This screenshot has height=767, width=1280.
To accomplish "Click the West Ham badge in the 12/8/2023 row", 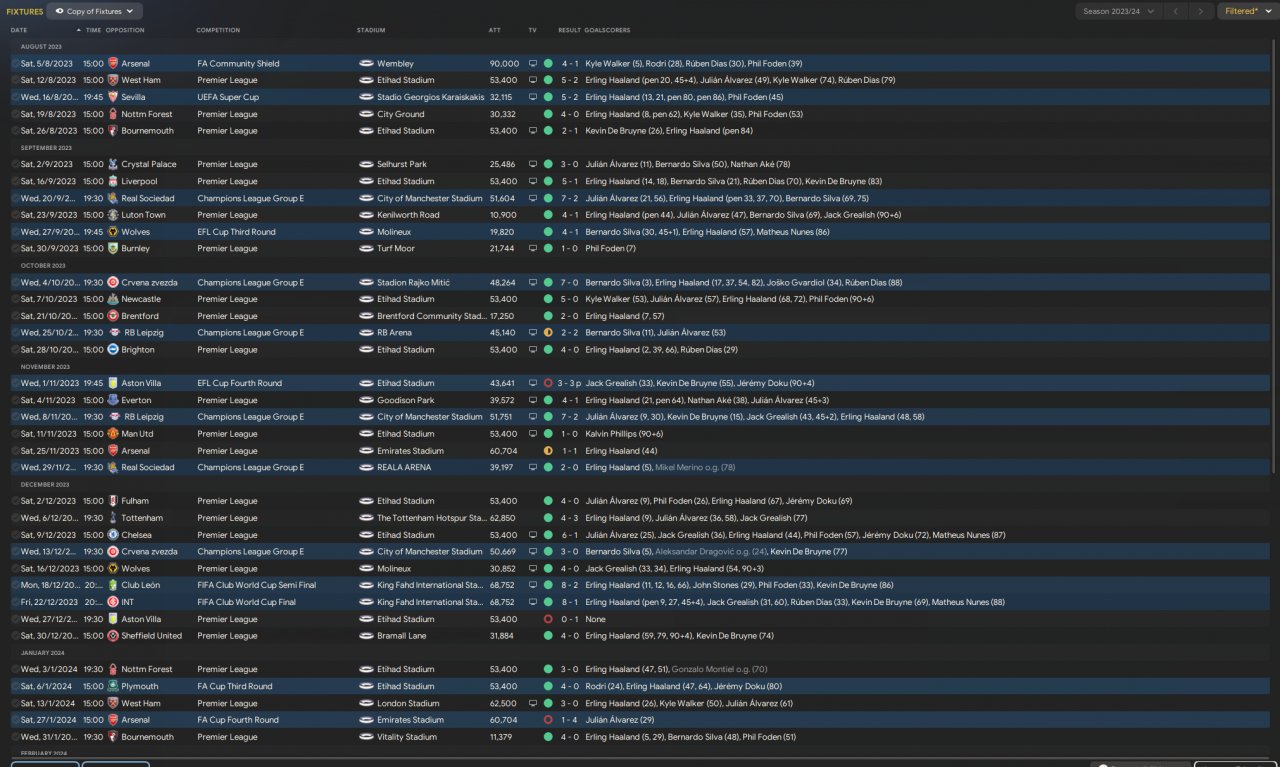I will (113, 80).
